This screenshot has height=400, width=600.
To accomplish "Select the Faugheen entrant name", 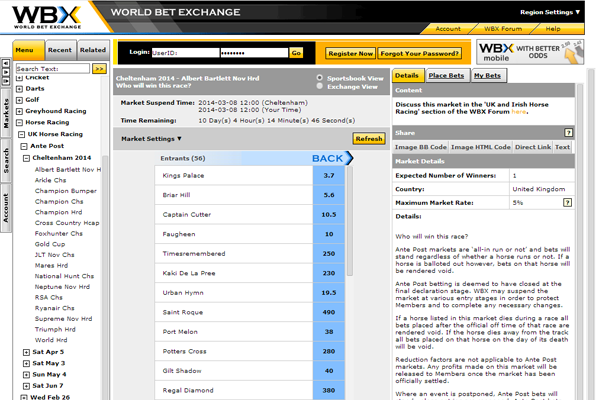I will 179,234.
